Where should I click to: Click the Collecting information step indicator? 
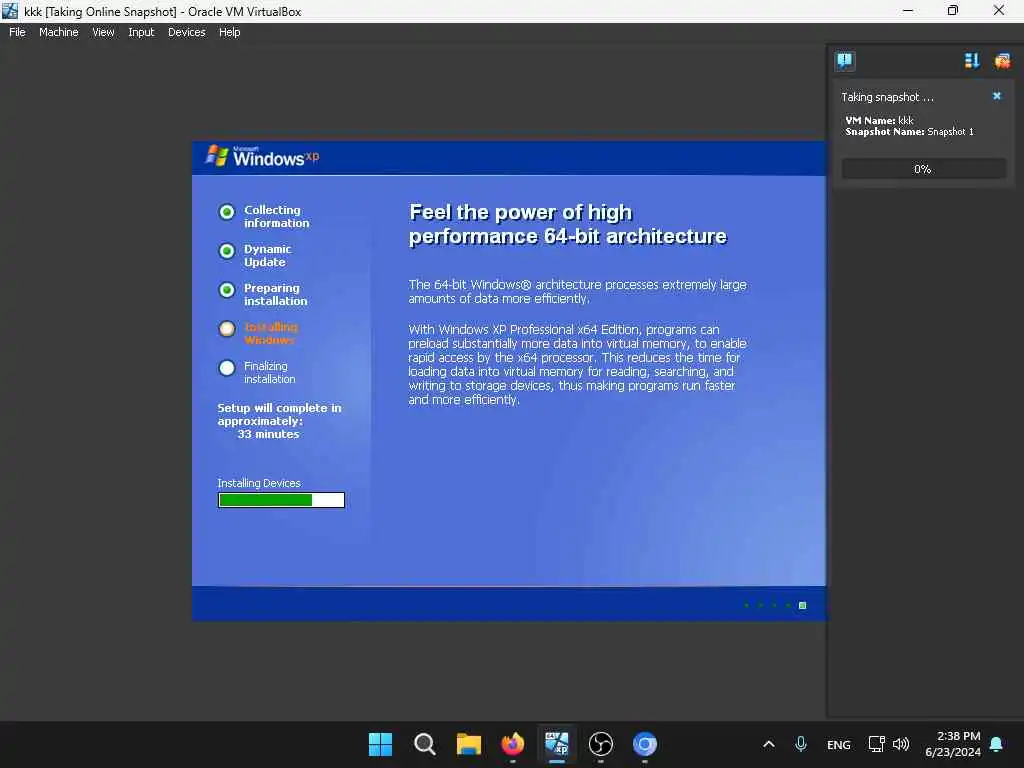[x=227, y=212]
